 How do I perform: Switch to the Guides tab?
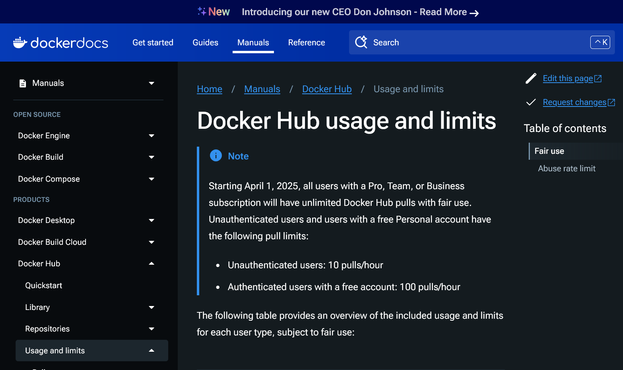[205, 43]
